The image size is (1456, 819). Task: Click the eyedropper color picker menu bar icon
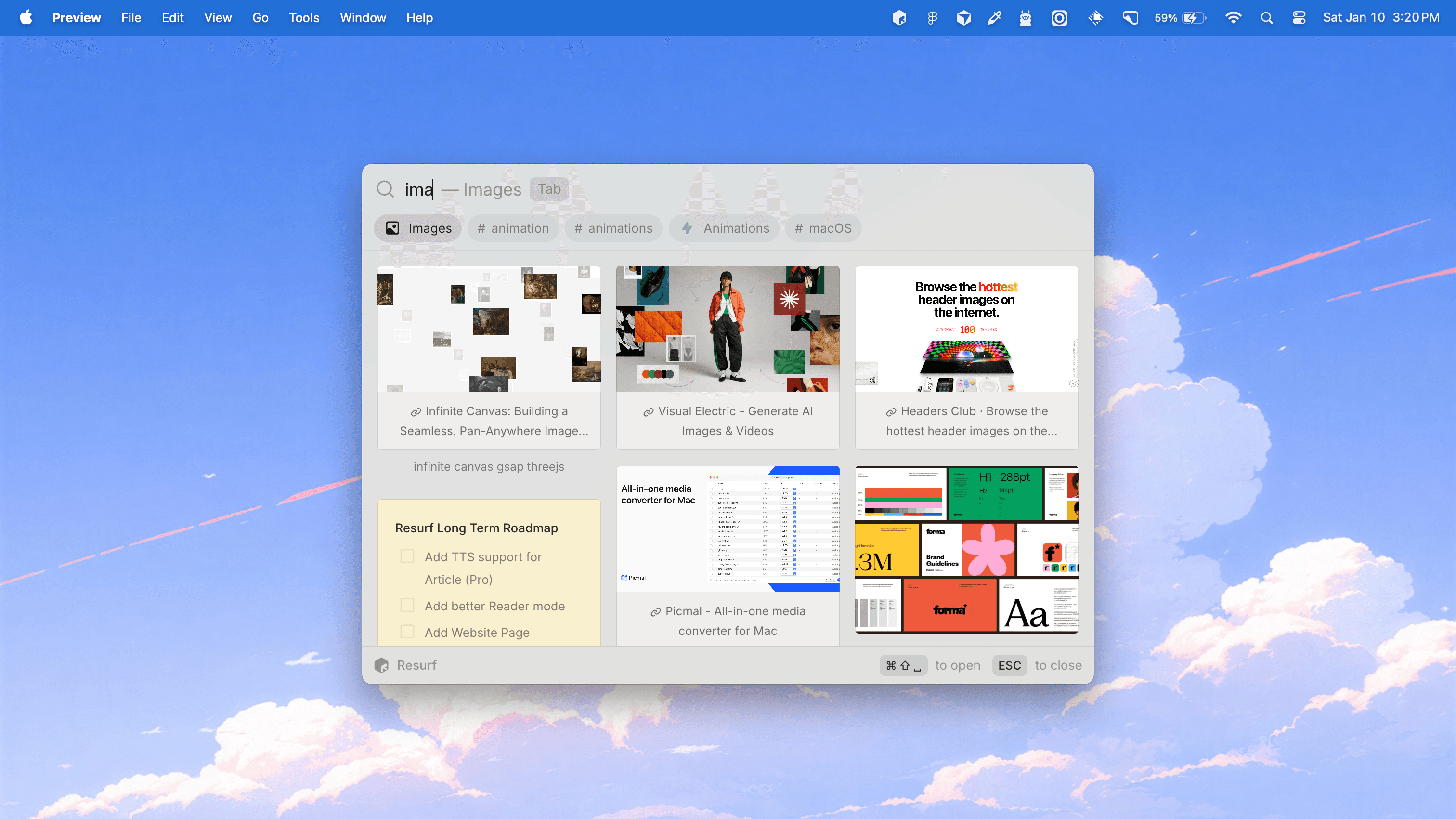994,18
